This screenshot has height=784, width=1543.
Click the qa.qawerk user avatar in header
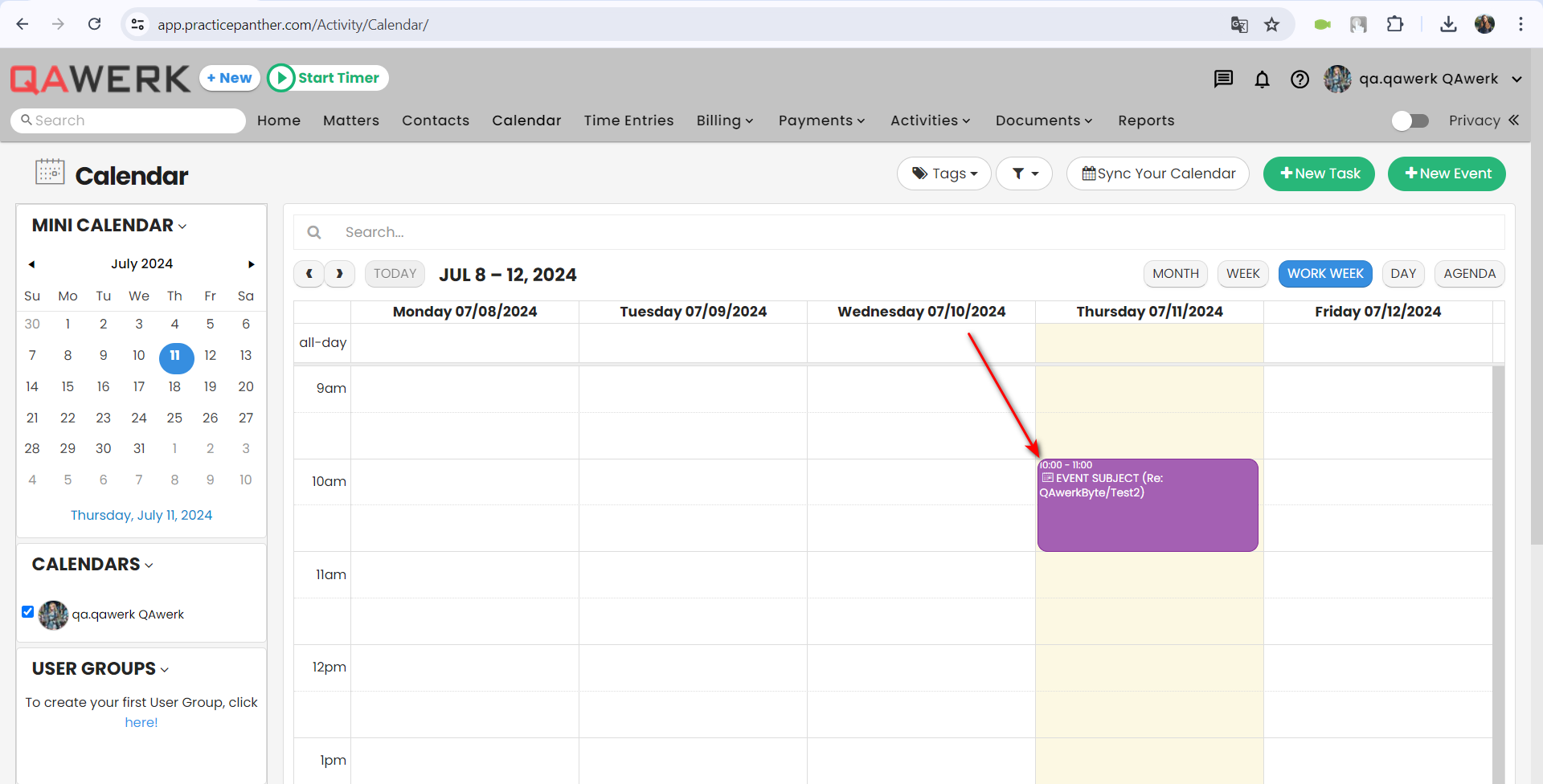(x=1337, y=79)
